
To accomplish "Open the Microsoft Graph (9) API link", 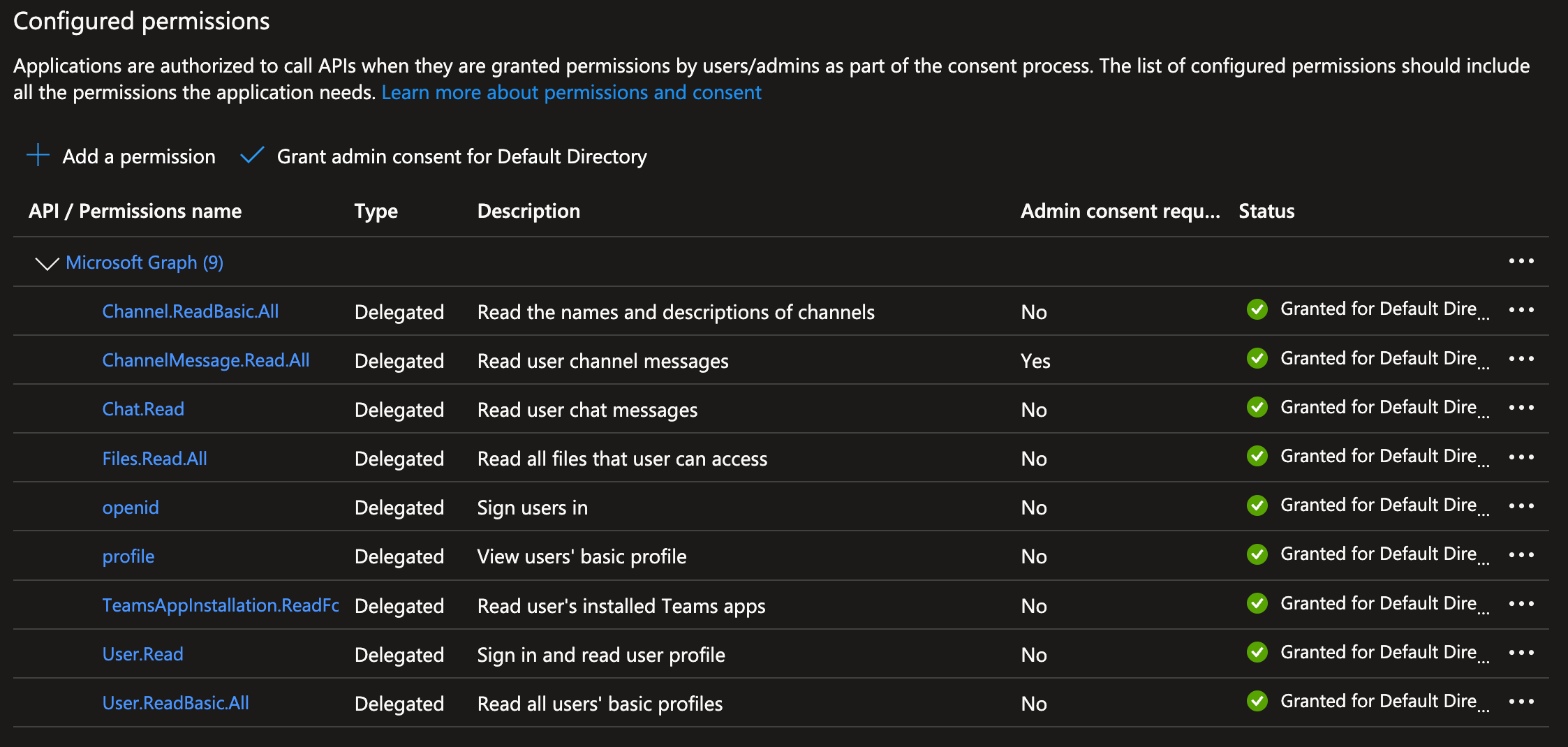I will (145, 262).
